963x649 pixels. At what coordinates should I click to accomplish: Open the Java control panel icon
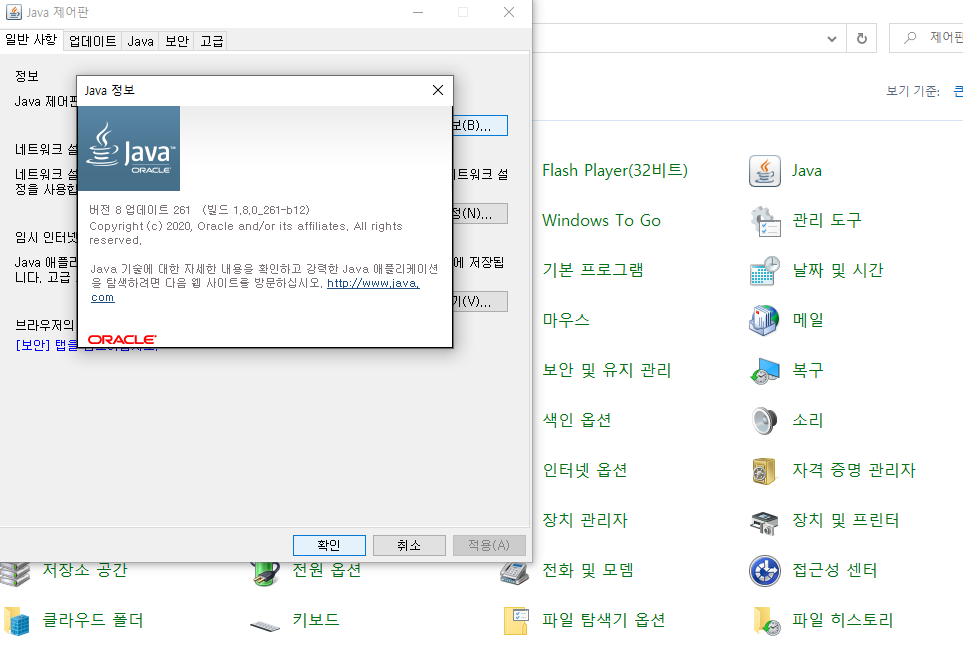click(x=765, y=171)
